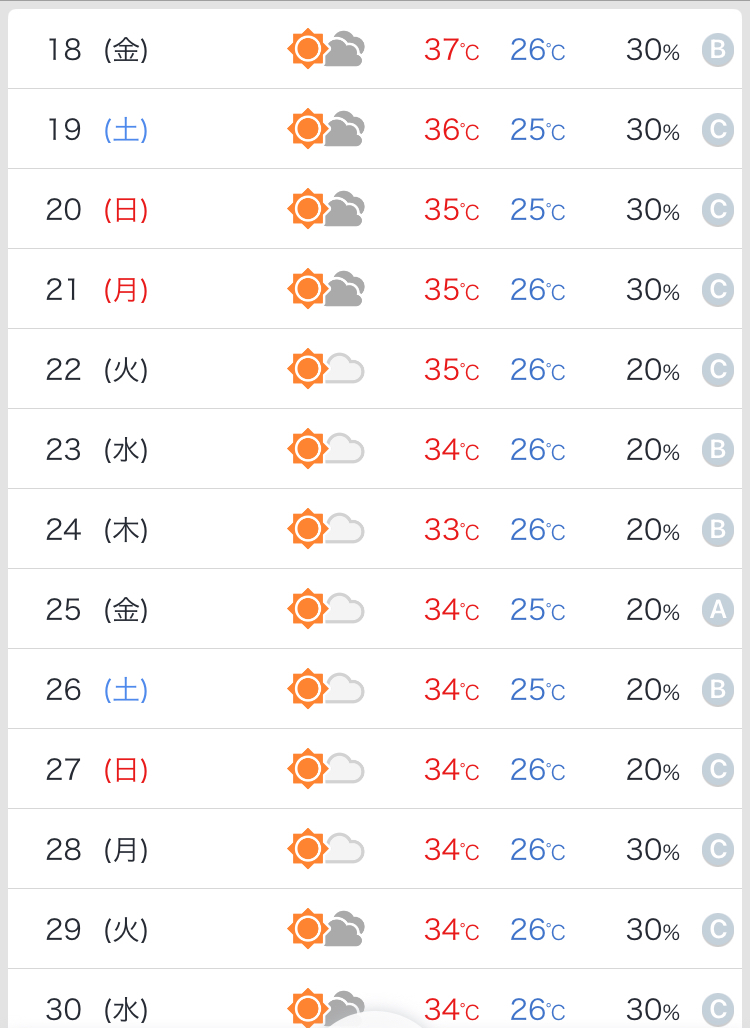Click the date label 28 (月)

(97, 850)
